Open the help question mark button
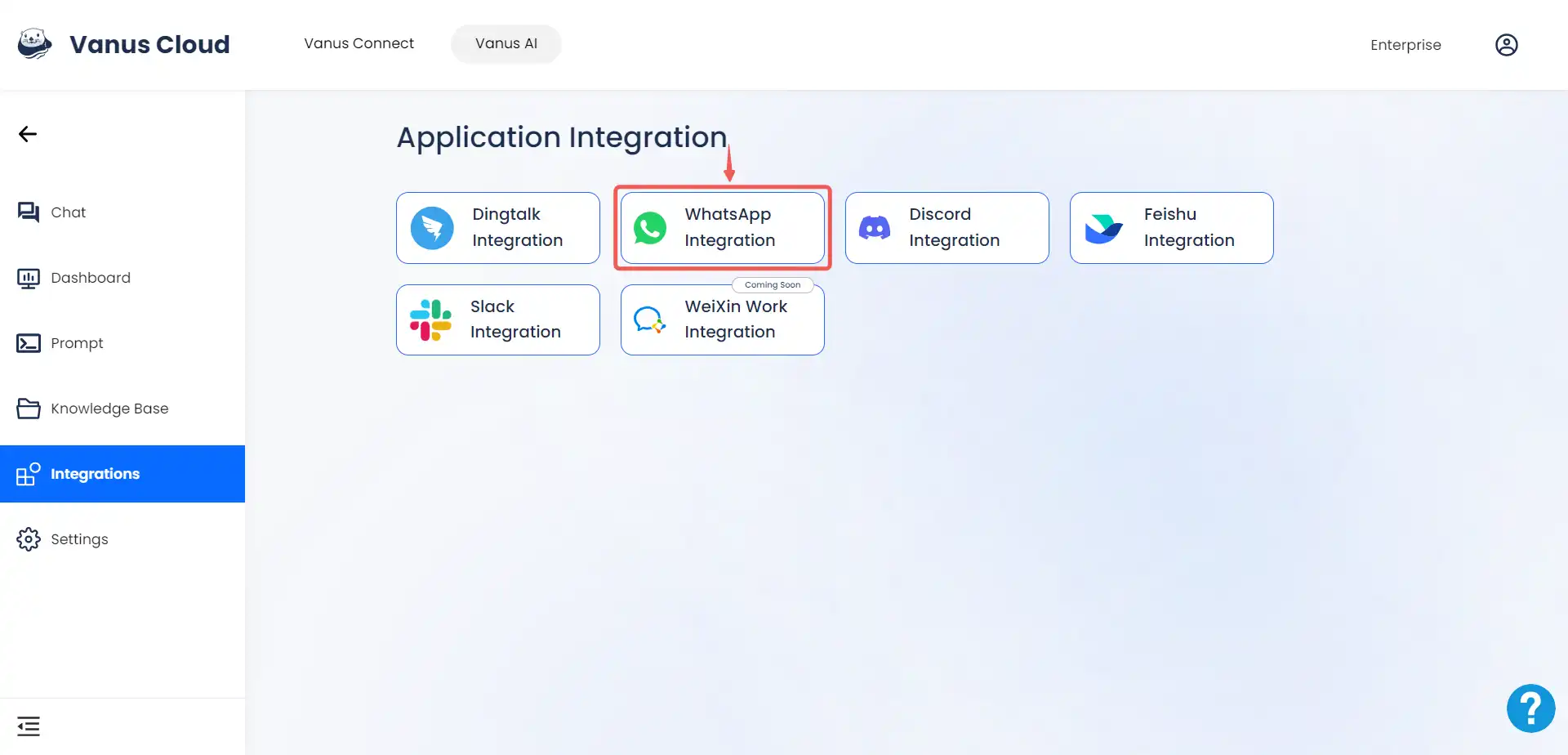Image resolution: width=1568 pixels, height=755 pixels. point(1530,708)
